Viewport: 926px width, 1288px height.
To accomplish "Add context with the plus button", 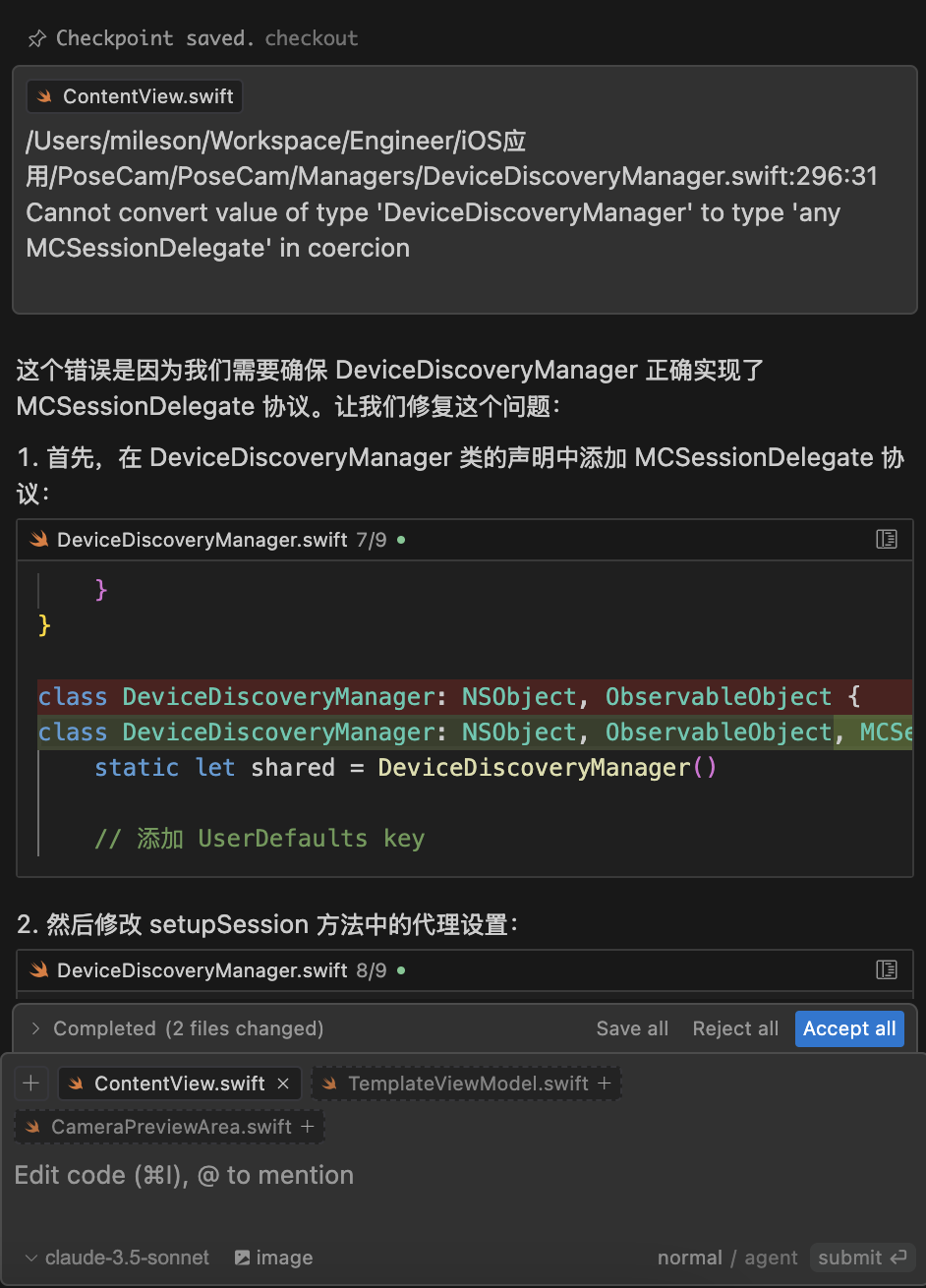I will pyautogui.click(x=31, y=1083).
